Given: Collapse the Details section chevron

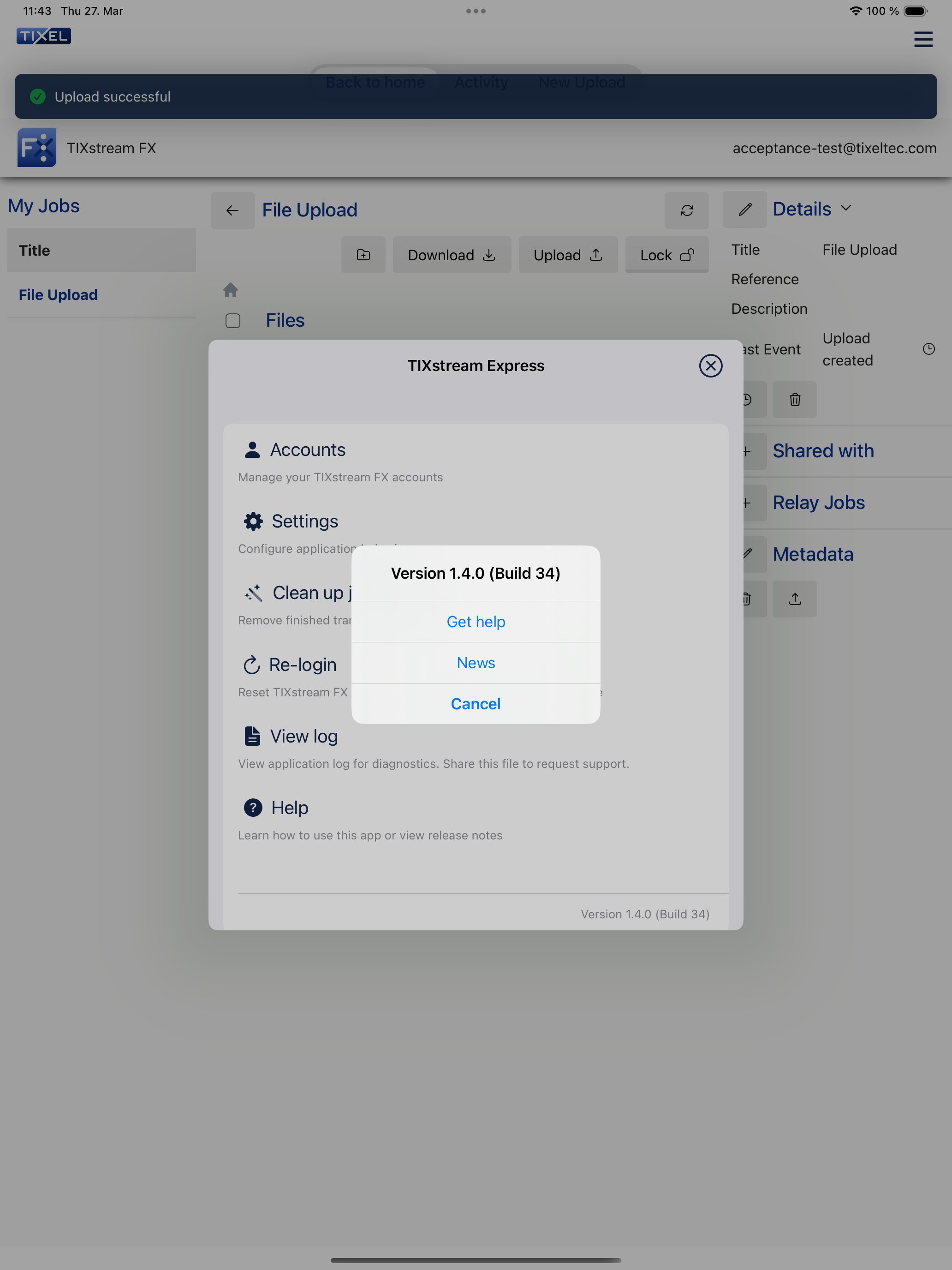Looking at the screenshot, I should click(846, 209).
